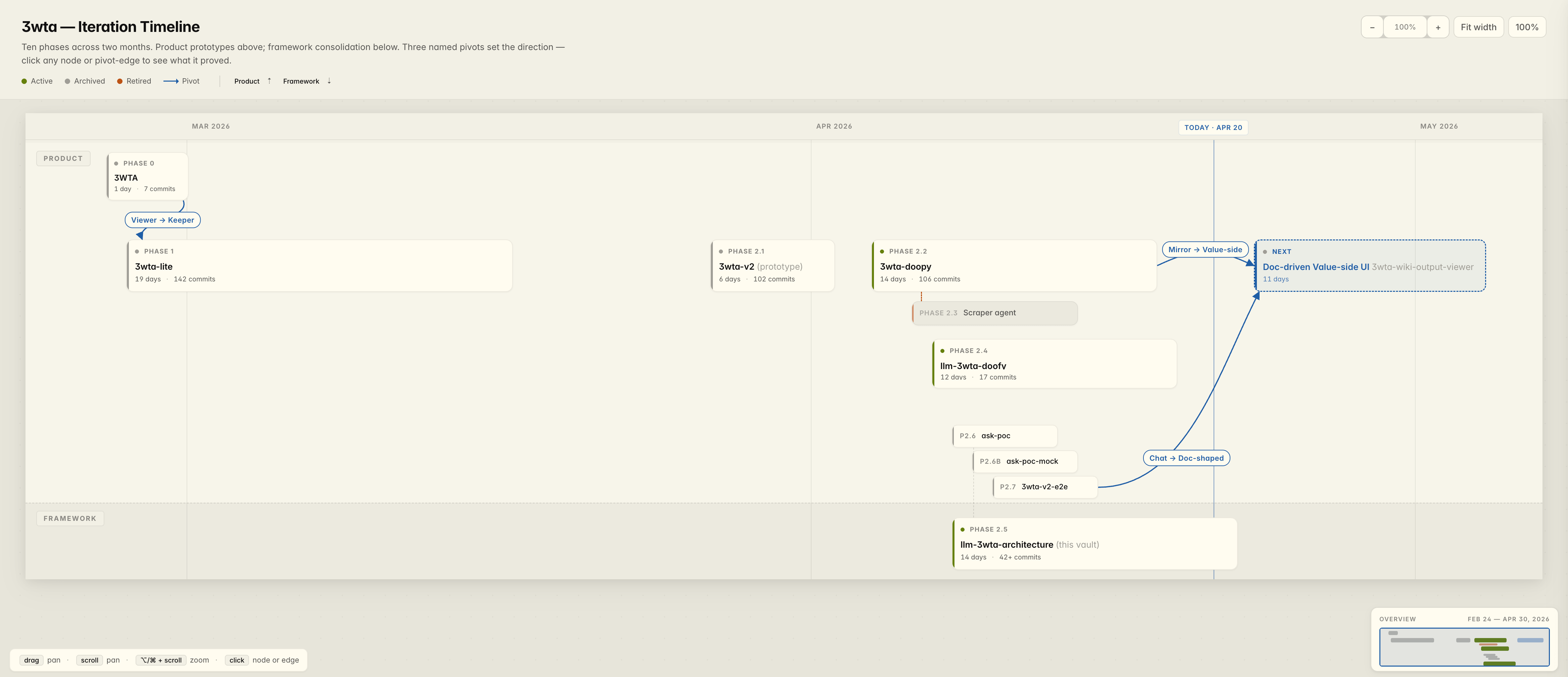The width and height of the screenshot is (1568, 677).
Task: Click the ⌥/⌘ + scroll zoom hint
Action: (161, 660)
